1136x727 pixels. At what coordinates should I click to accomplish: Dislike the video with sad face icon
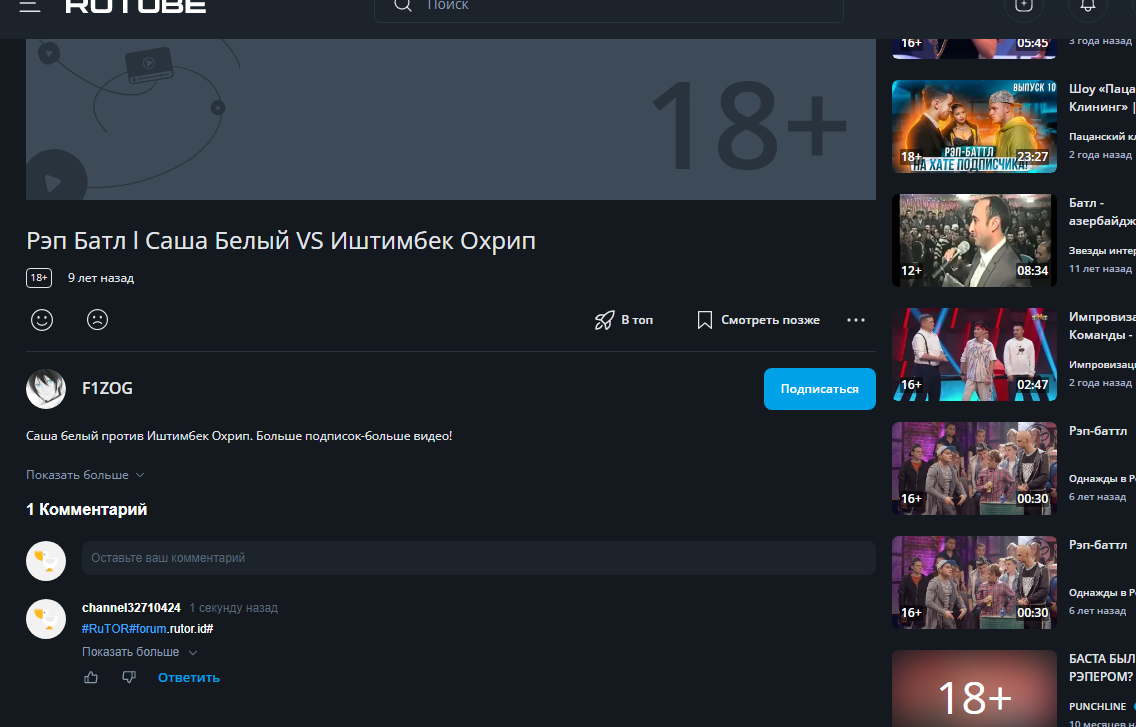pos(97,320)
